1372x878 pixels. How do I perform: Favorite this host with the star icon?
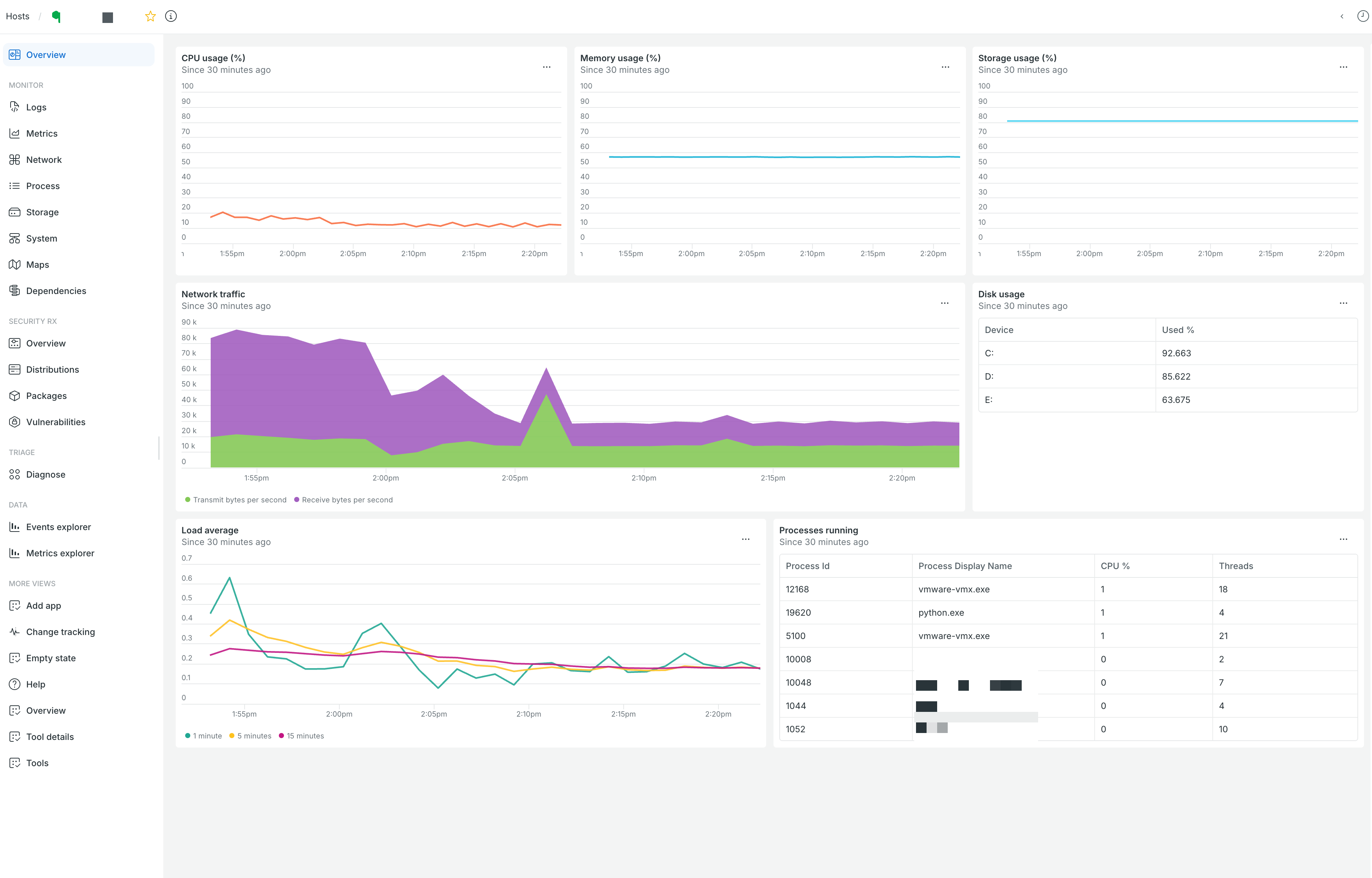click(x=151, y=16)
